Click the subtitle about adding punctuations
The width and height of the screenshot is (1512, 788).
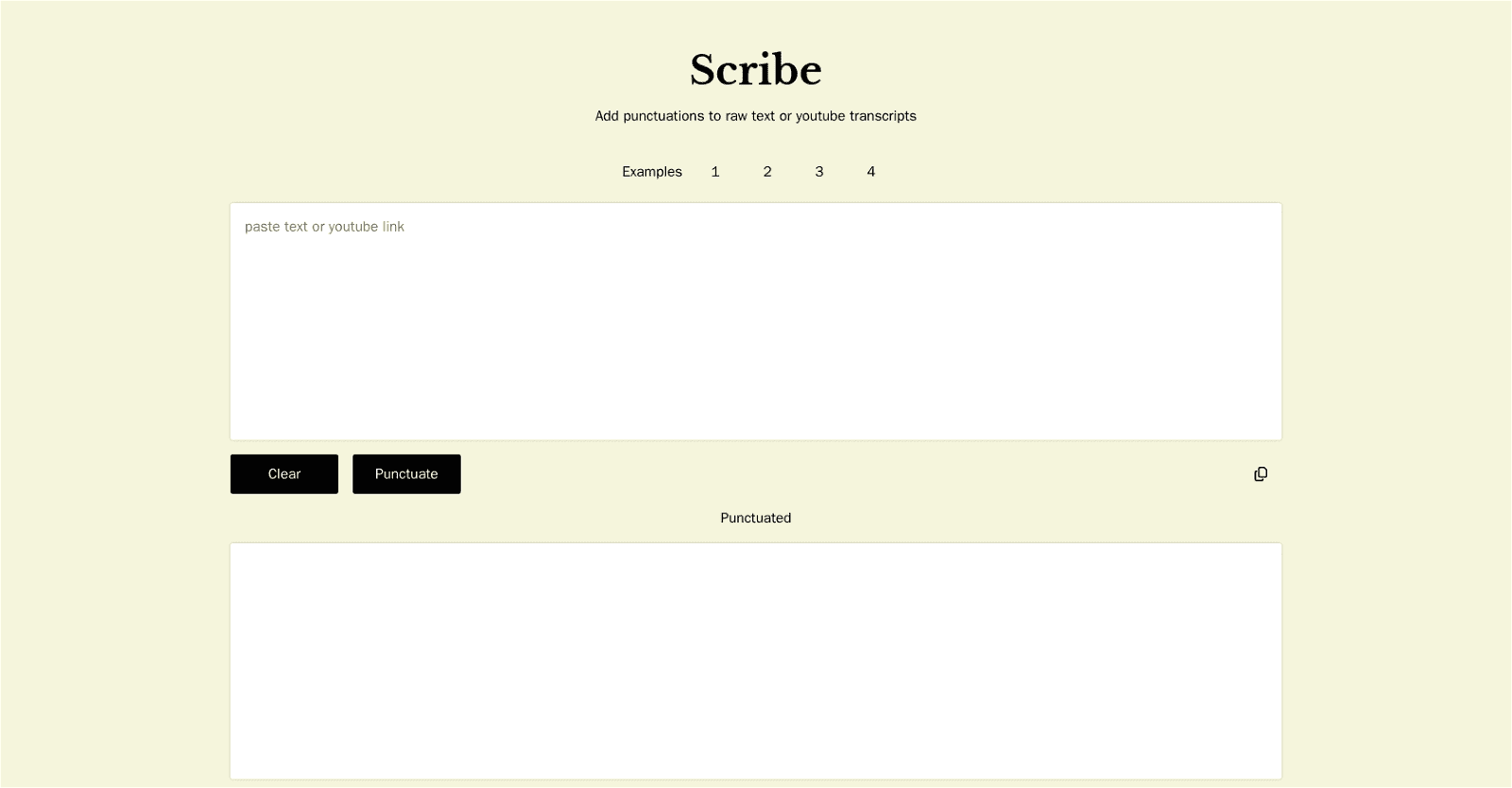[x=755, y=115]
